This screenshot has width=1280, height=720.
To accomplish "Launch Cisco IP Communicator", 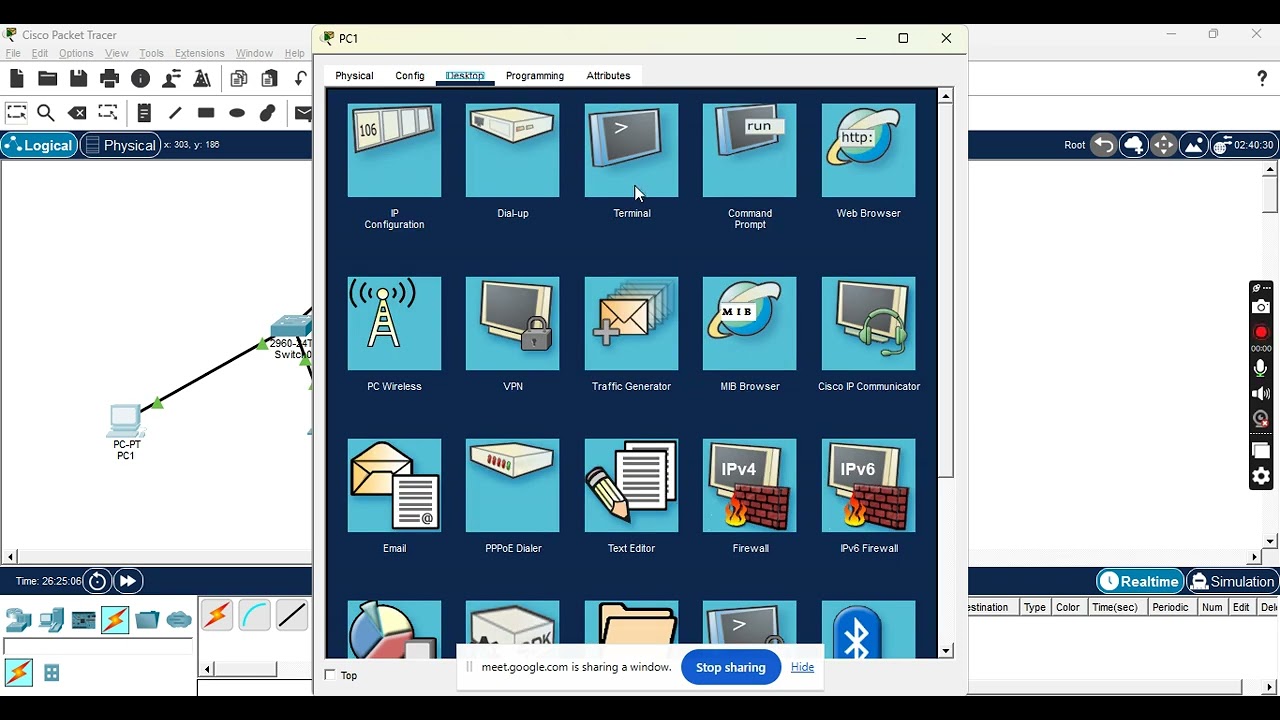I will point(868,323).
